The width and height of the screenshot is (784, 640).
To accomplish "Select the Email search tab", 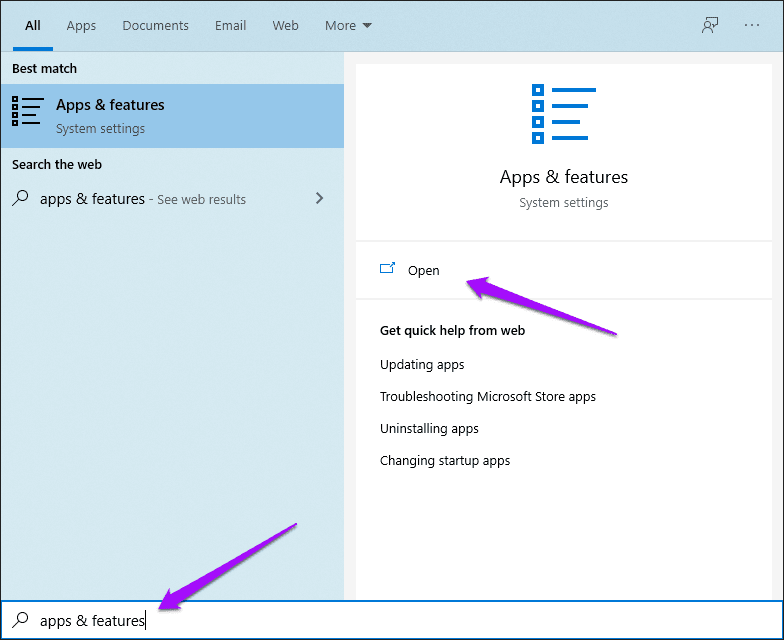I will click(x=230, y=26).
